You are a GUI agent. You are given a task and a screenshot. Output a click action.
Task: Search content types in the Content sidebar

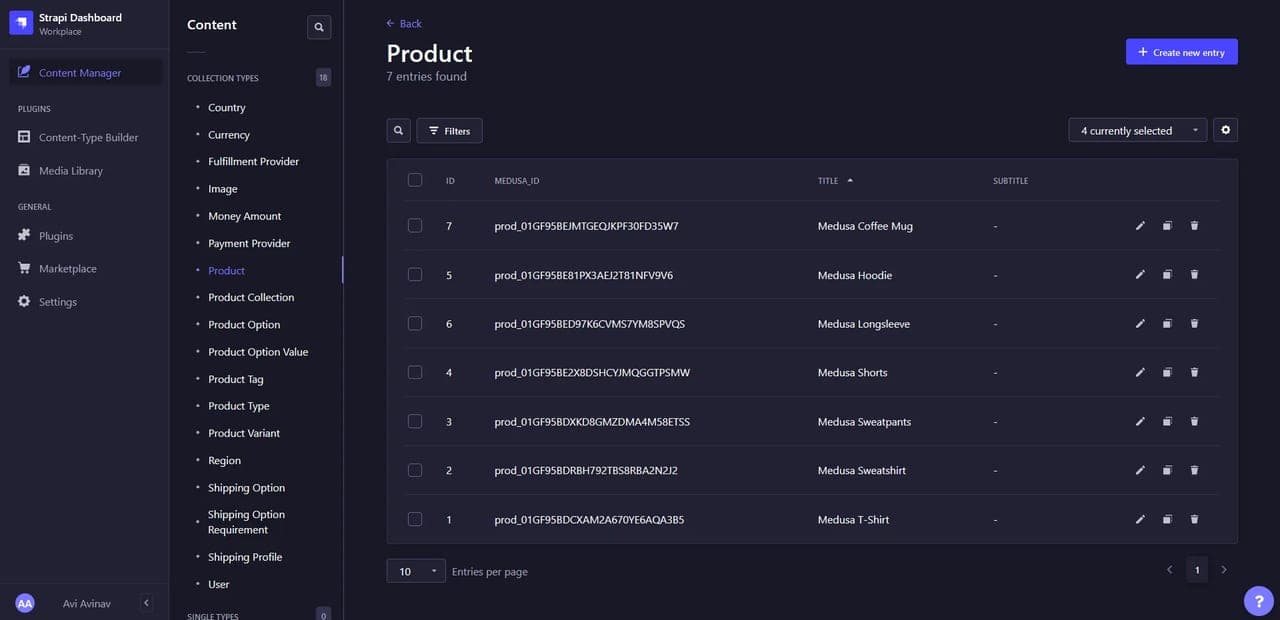click(319, 27)
